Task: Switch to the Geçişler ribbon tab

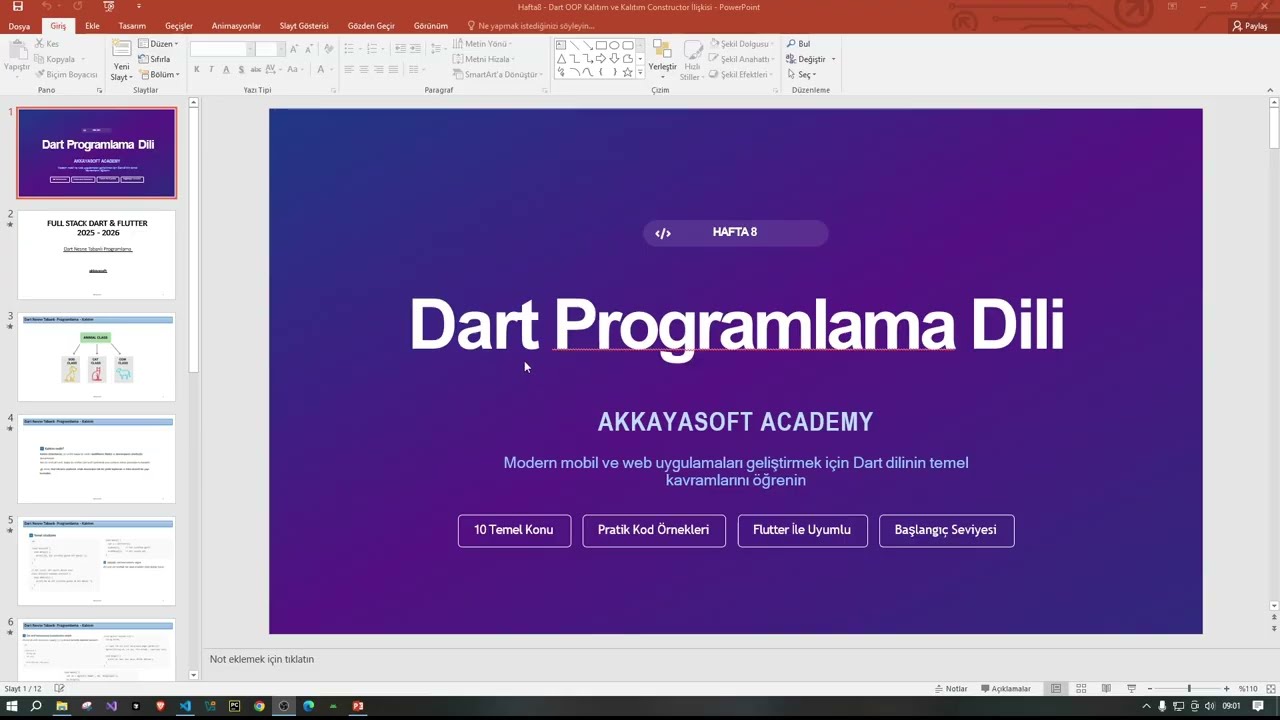Action: 179,26
